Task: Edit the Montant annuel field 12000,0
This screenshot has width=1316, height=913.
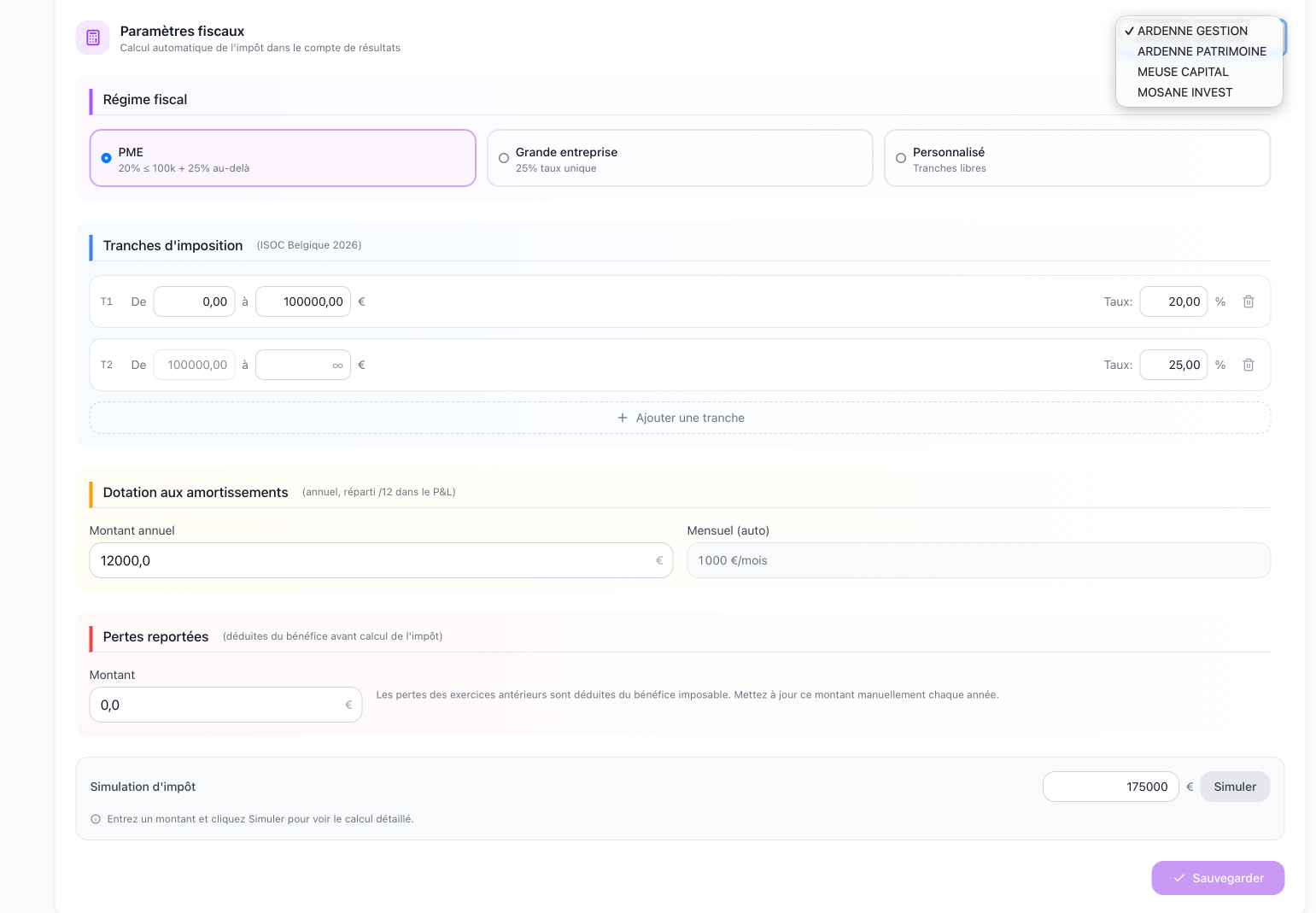Action: click(381, 560)
